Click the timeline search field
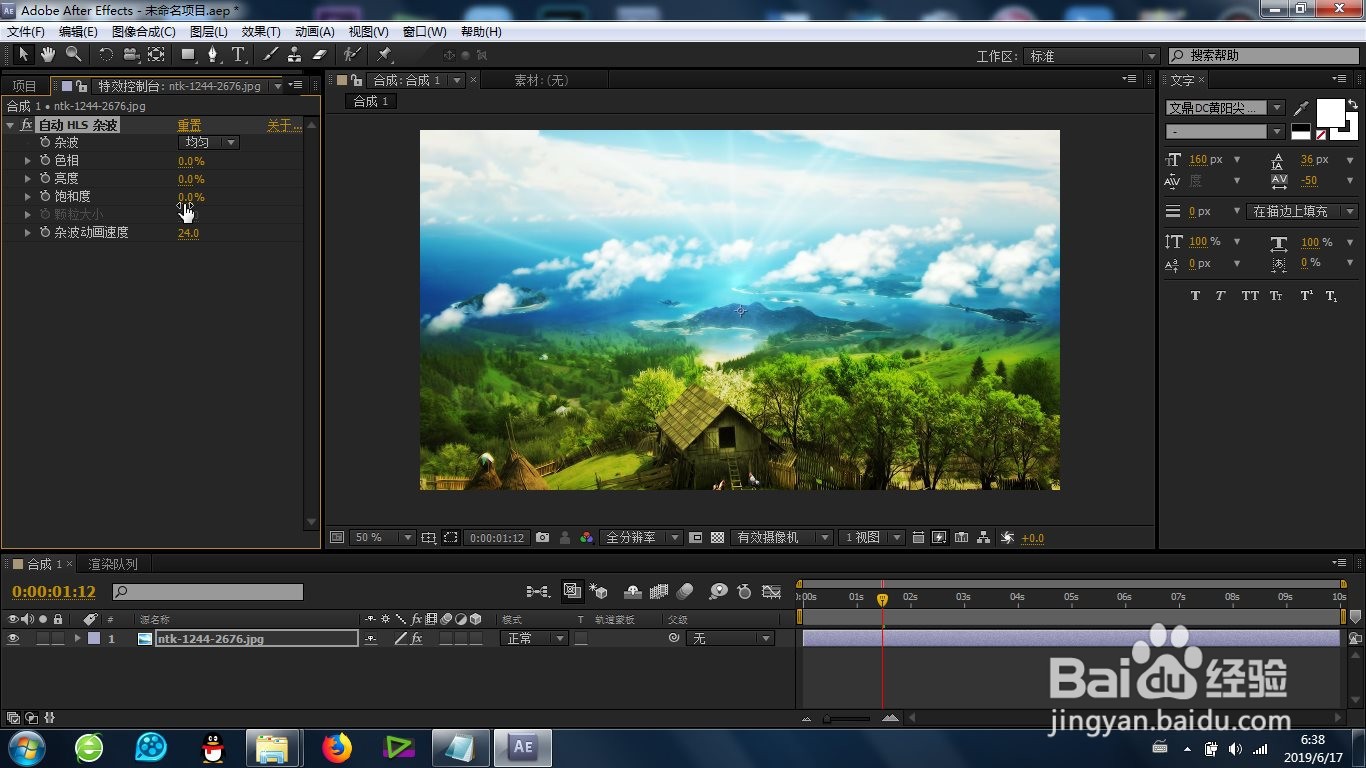 207,592
